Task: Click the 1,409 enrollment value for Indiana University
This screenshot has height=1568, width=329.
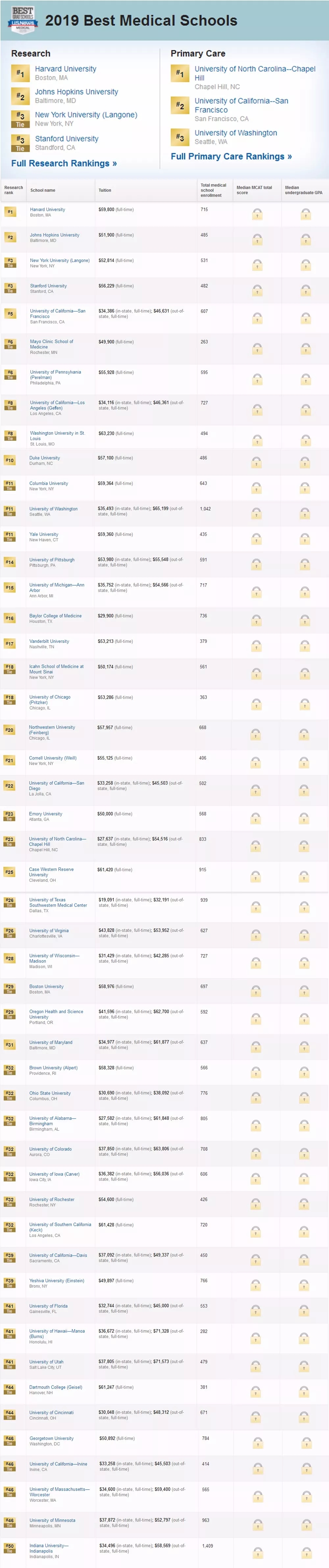Action: (x=207, y=1546)
